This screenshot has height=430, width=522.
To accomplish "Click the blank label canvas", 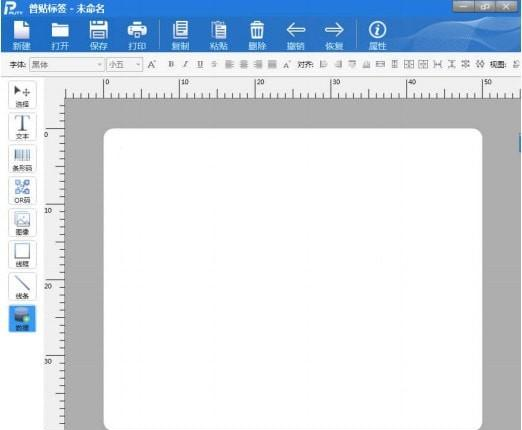I will pos(293,279).
